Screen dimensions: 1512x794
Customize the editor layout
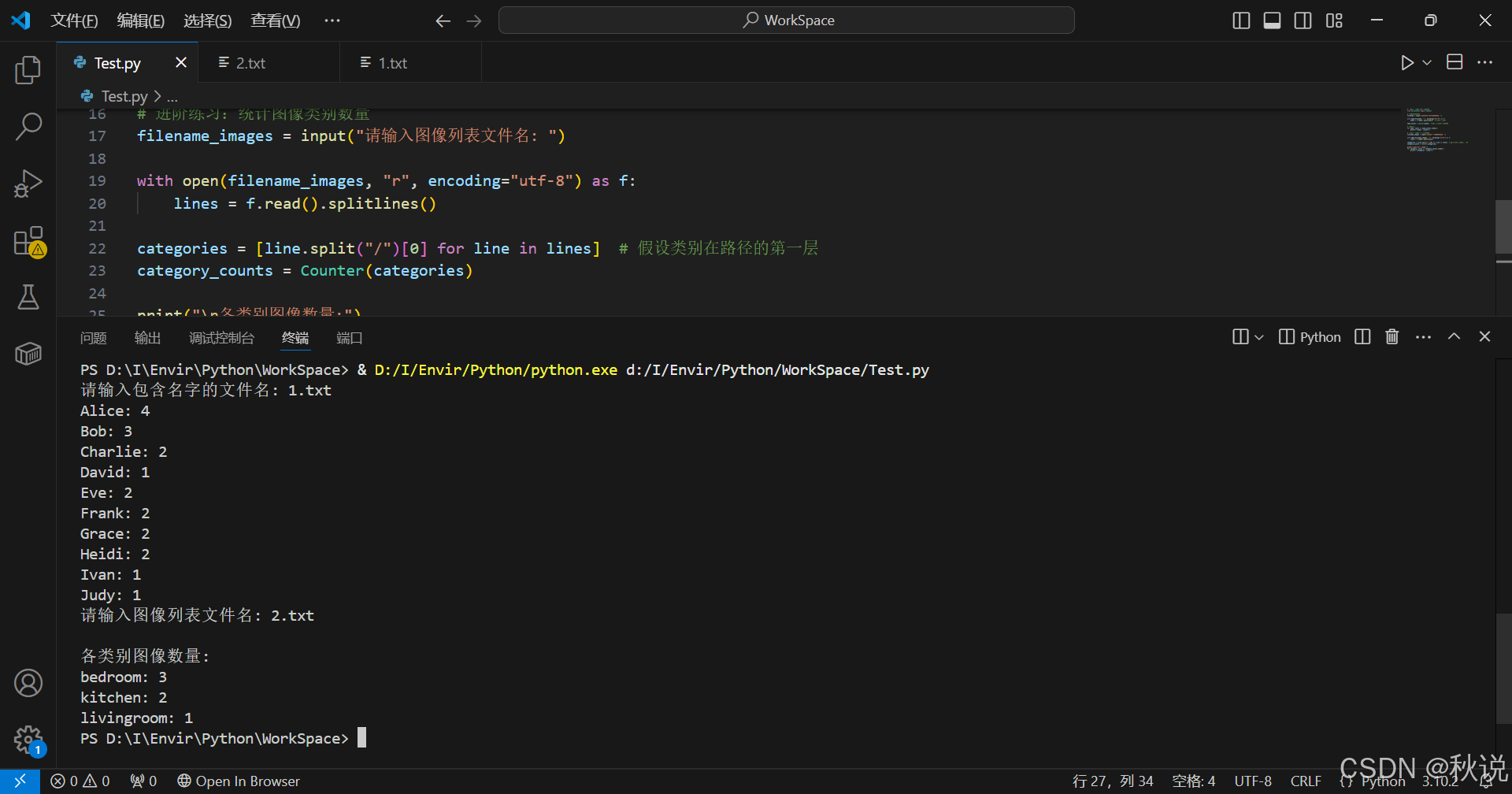coord(1334,20)
